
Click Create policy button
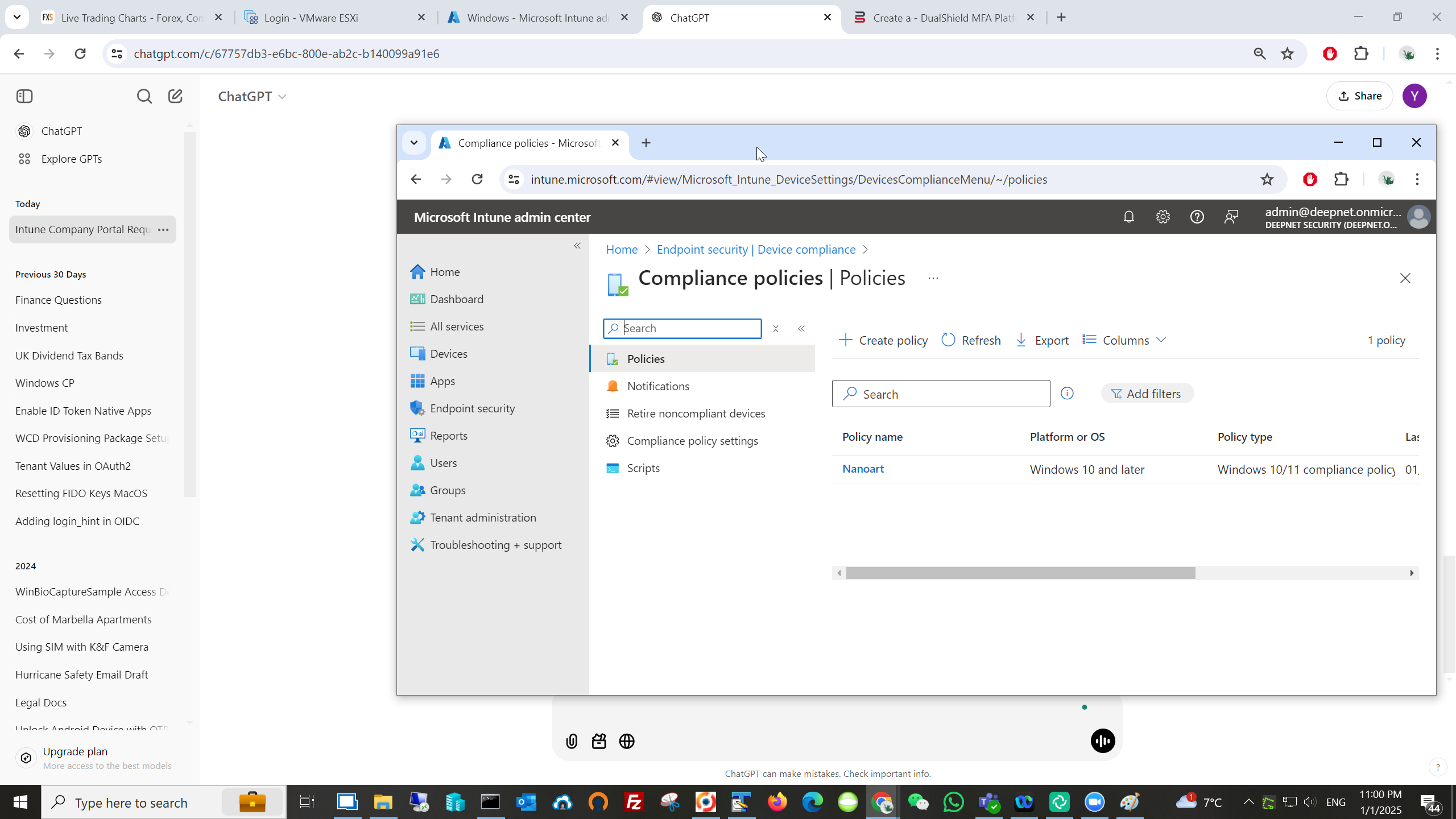click(x=883, y=340)
